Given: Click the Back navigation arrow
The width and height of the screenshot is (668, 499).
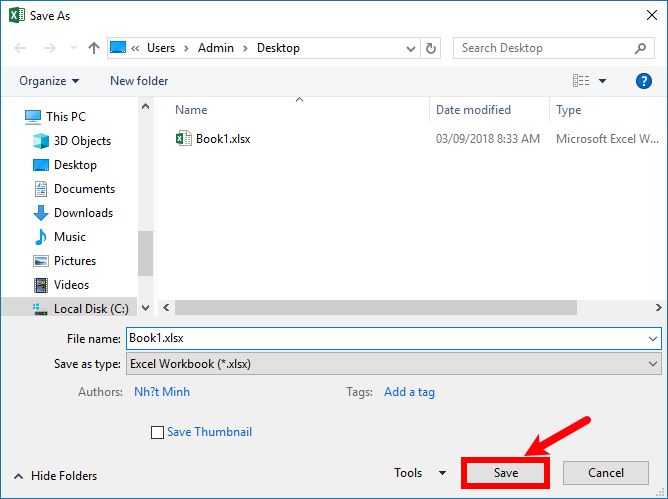Looking at the screenshot, I should (x=21, y=48).
